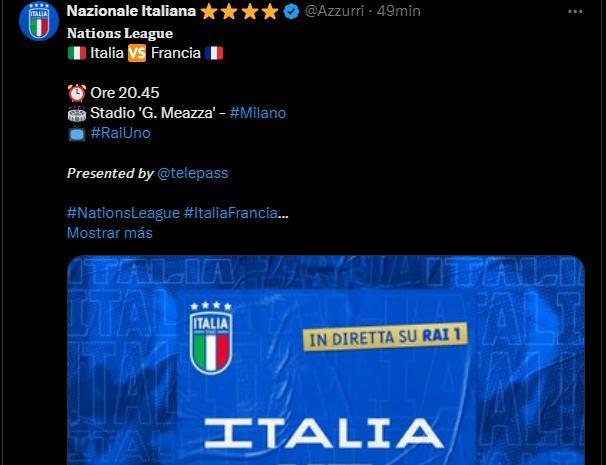Click the orange VS emoji
The image size is (606, 465).
(x=137, y=53)
